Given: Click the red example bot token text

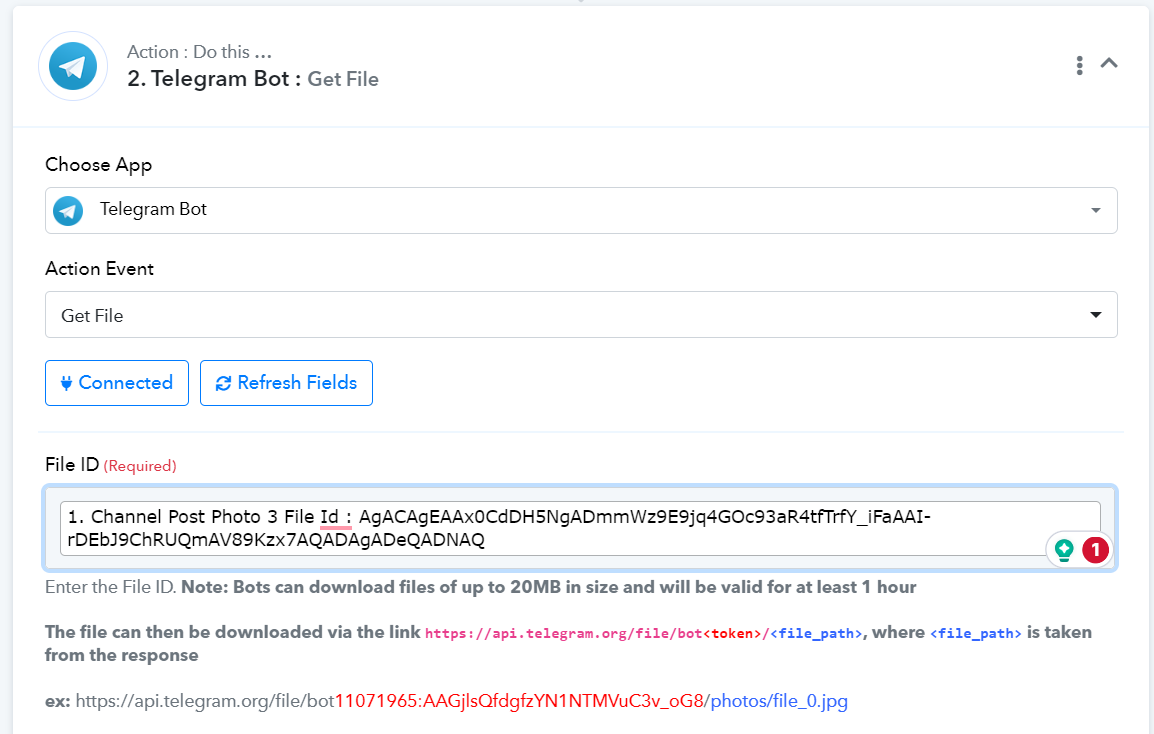Looking at the screenshot, I should click(520, 701).
